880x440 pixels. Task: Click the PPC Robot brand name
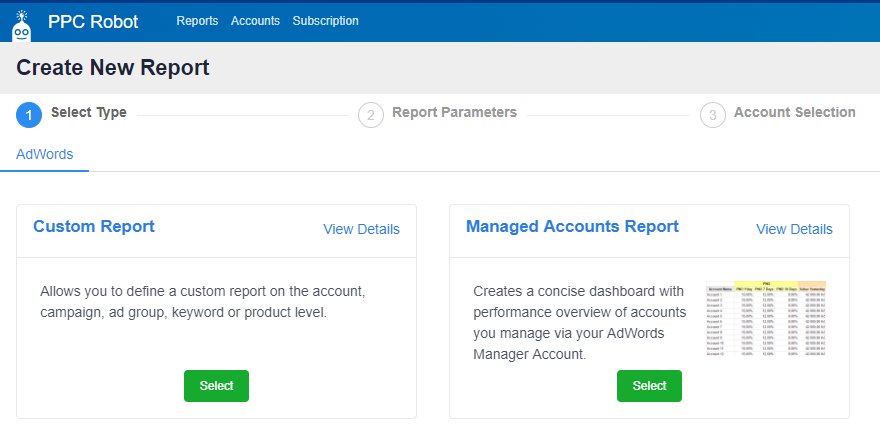(x=93, y=21)
